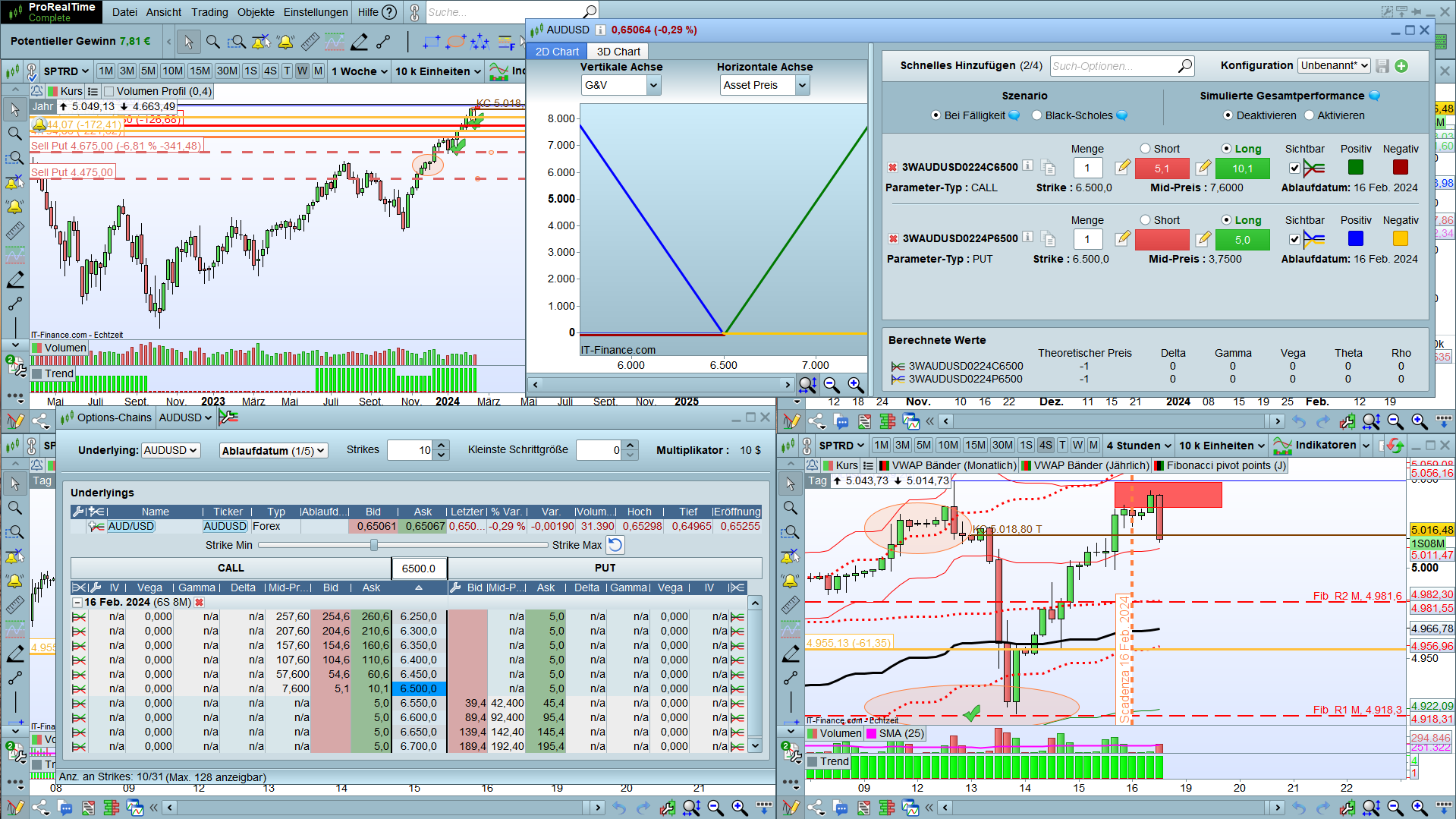Collapse the 16 Feb. 2024 expiry group
1456x819 pixels.
point(77,602)
